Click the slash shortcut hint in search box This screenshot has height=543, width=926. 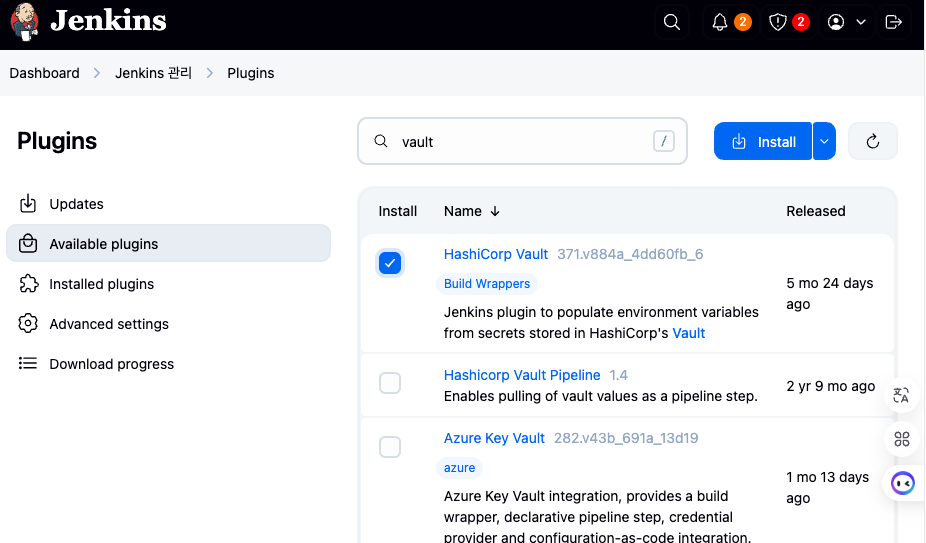[664, 141]
